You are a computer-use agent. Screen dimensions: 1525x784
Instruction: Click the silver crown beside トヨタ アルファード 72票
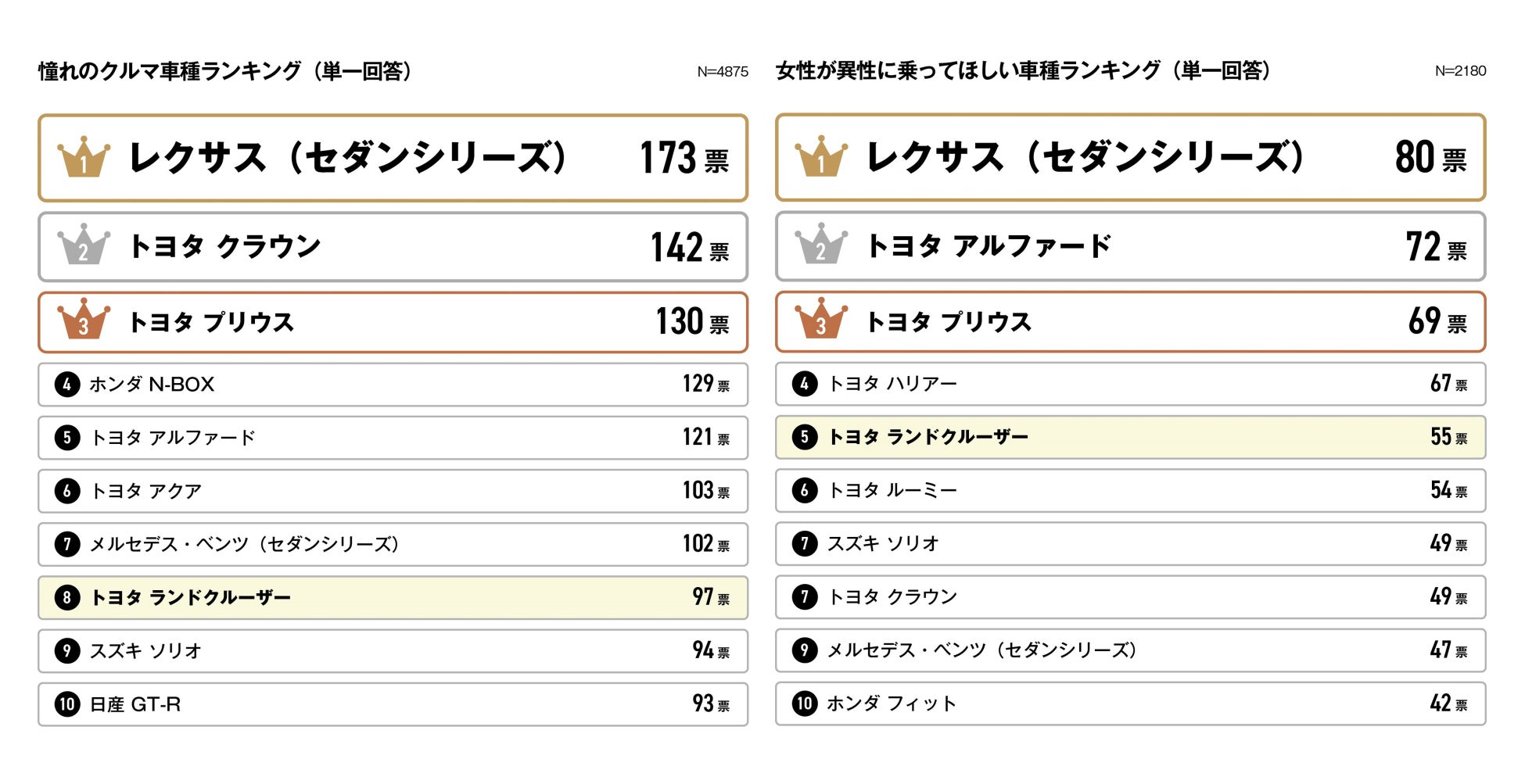pos(821,245)
